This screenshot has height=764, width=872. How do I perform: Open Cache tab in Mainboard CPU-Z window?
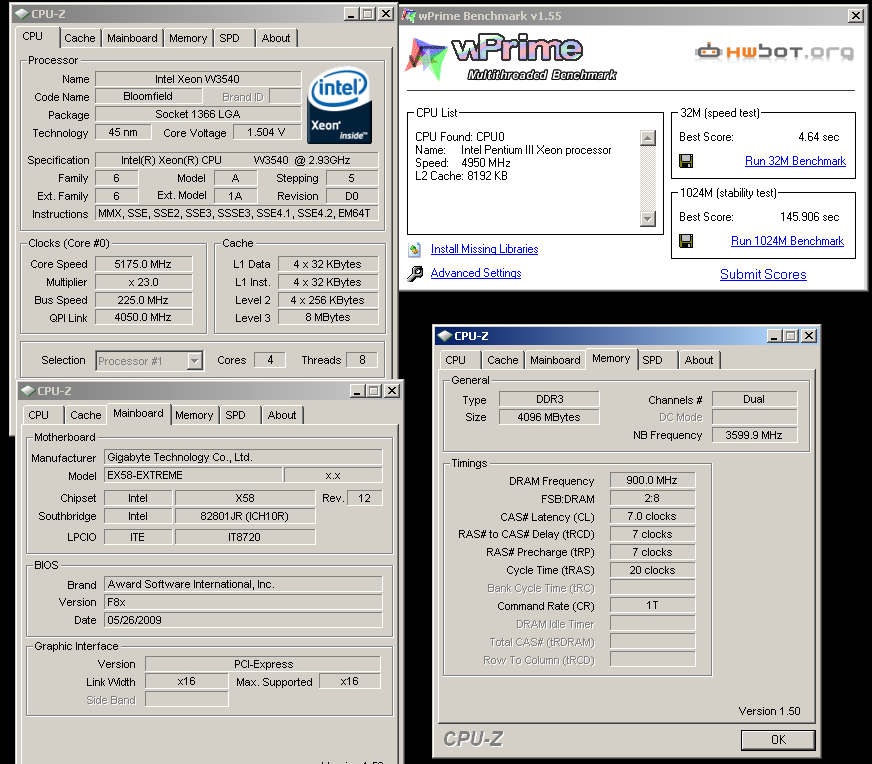(x=86, y=415)
